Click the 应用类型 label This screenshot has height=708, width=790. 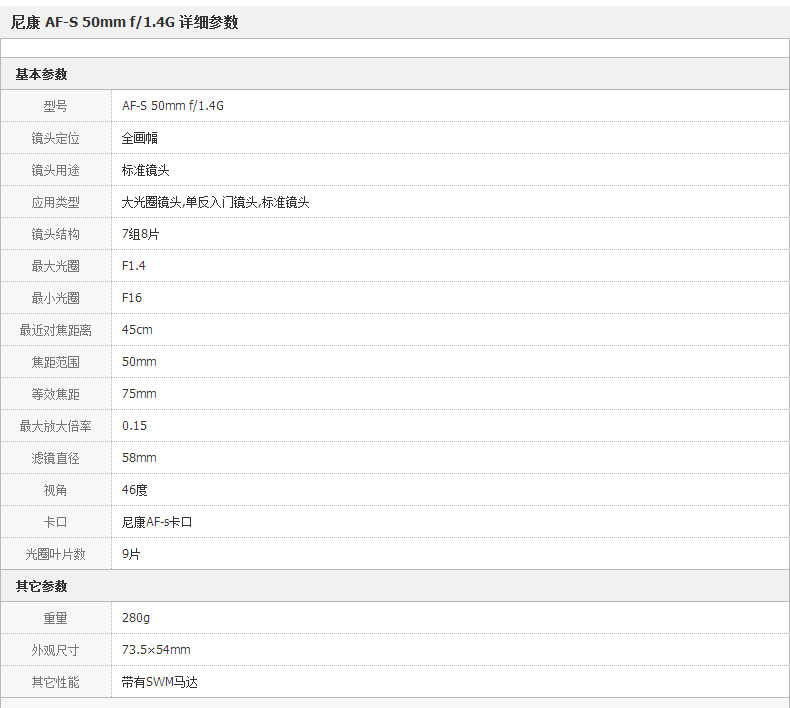55,202
